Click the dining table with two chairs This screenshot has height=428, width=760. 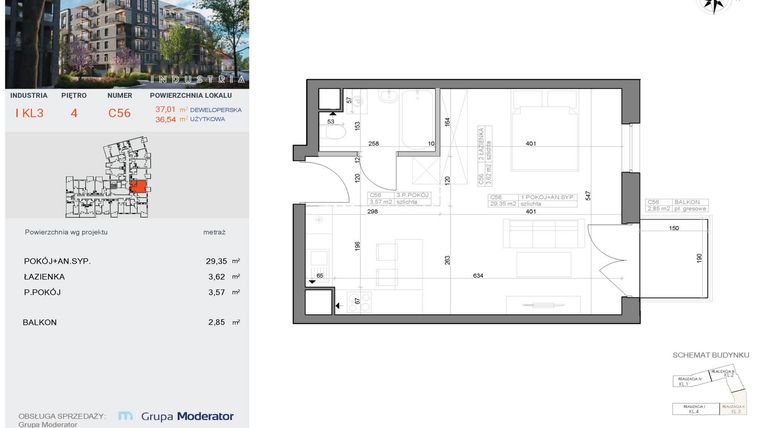pyautogui.click(x=399, y=264)
